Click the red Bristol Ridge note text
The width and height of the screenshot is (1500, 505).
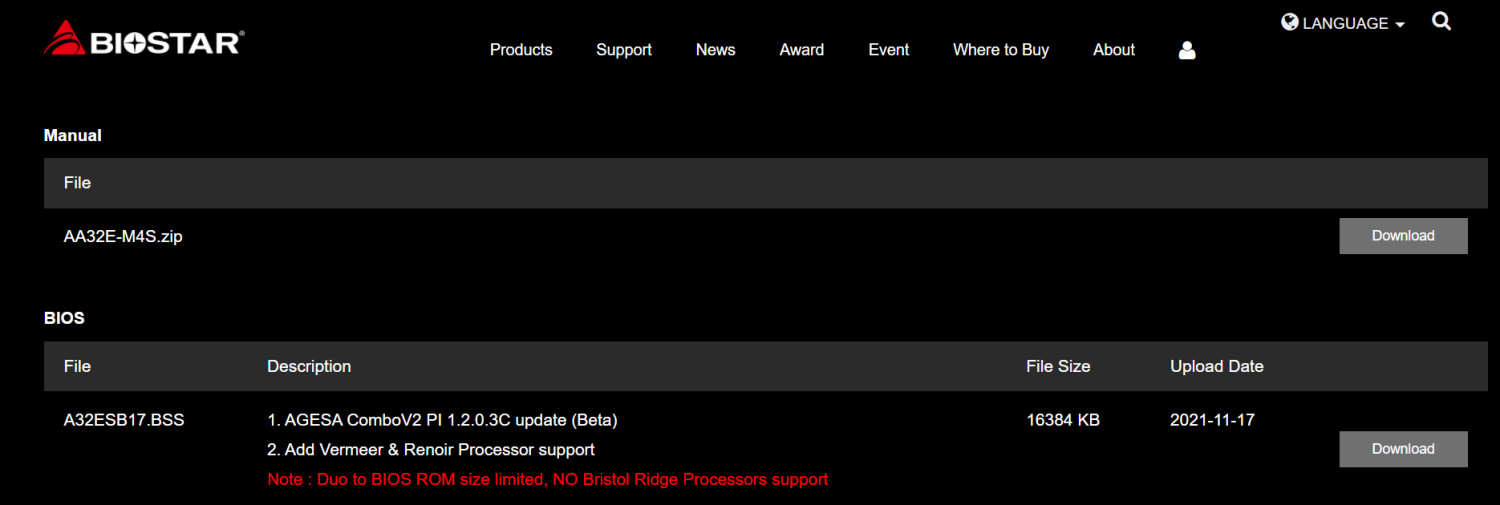click(548, 480)
